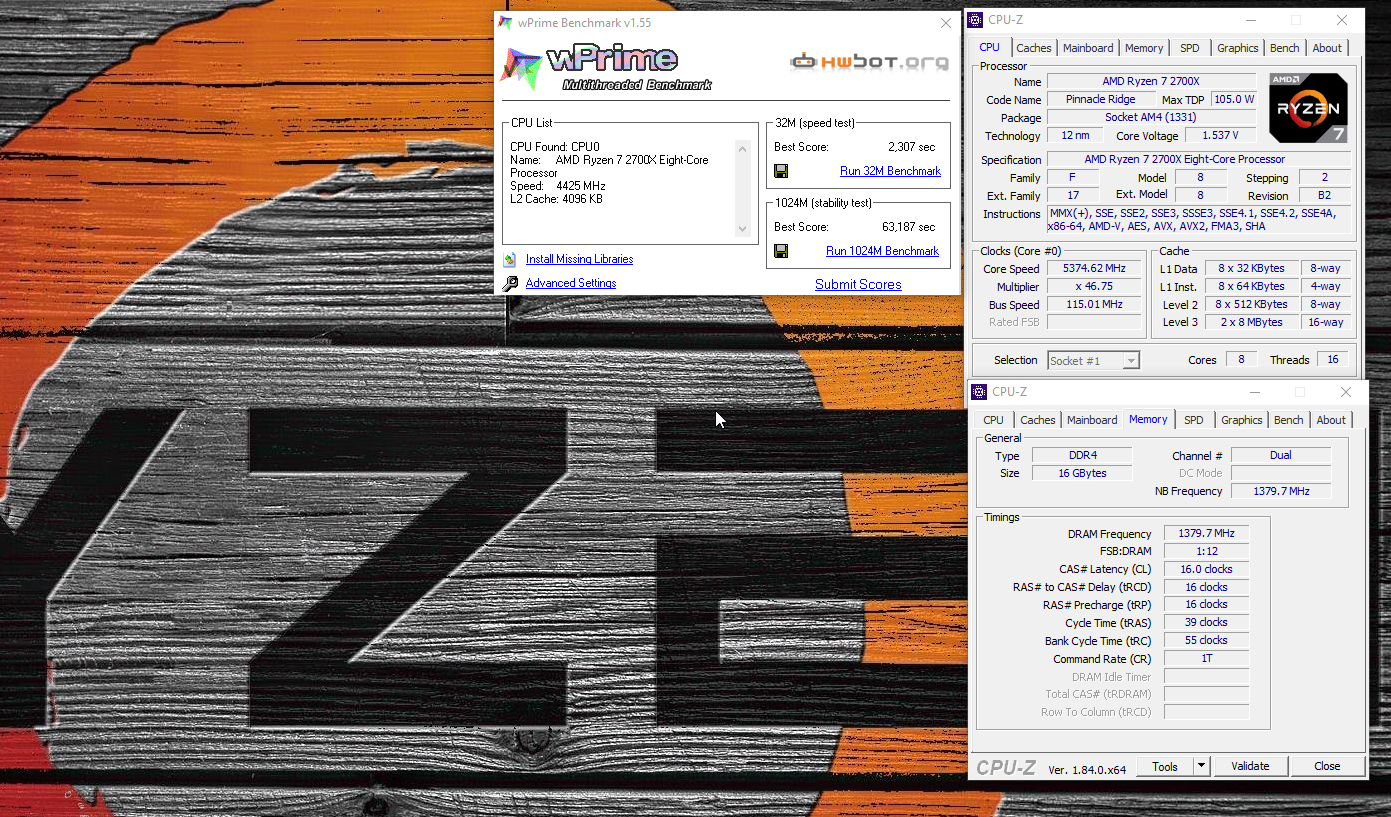Viewport: 1391px width, 817px height.
Task: Click the lower CPU-Z window title icon
Action: pyautogui.click(x=979, y=392)
